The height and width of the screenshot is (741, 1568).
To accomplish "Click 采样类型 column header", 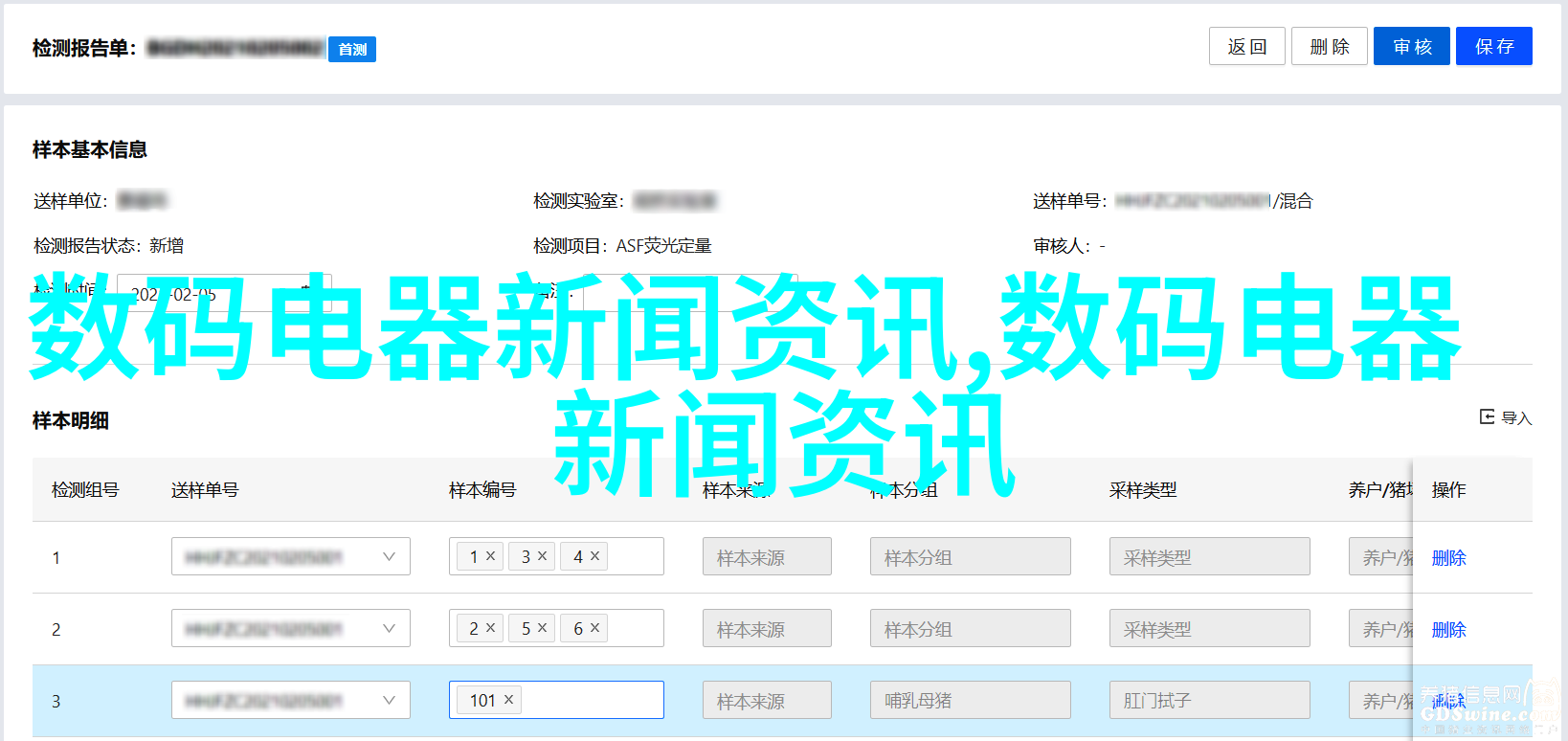I will [1143, 490].
